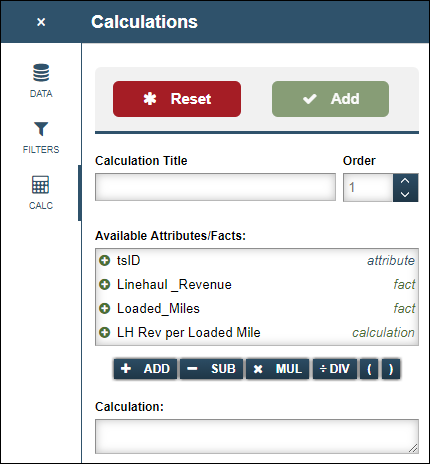Select the CALC calculator panel
This screenshot has width=430, height=464.
point(41,193)
